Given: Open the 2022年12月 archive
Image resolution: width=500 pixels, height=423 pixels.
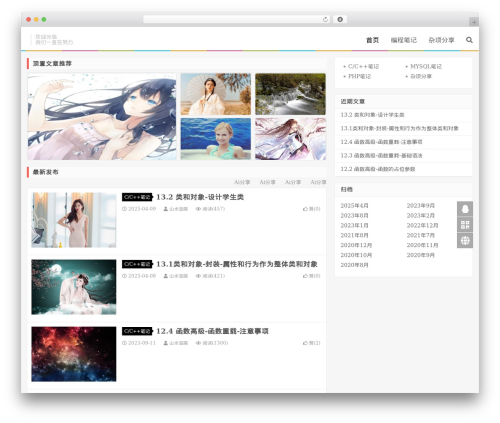Looking at the screenshot, I should point(422,226).
